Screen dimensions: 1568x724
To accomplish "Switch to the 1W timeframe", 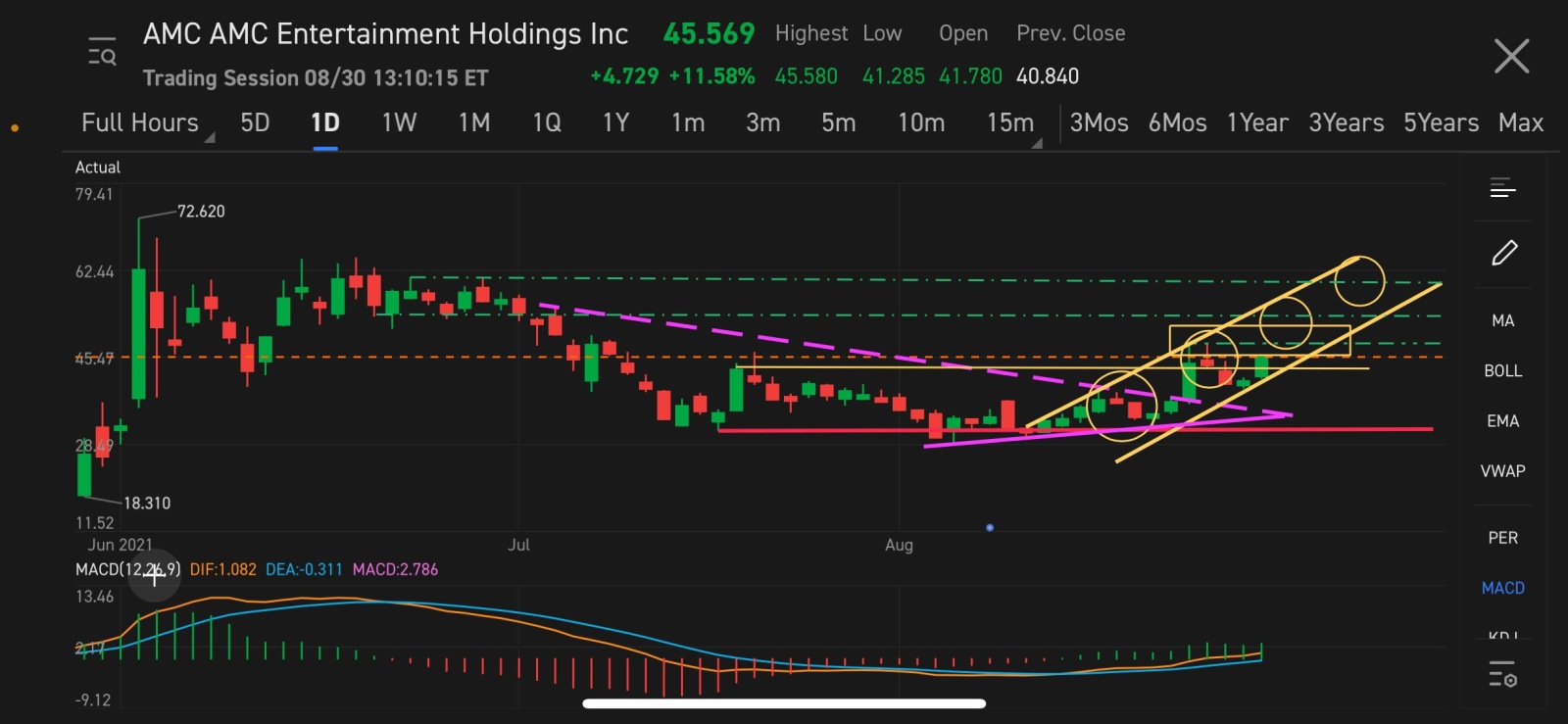I will [399, 123].
